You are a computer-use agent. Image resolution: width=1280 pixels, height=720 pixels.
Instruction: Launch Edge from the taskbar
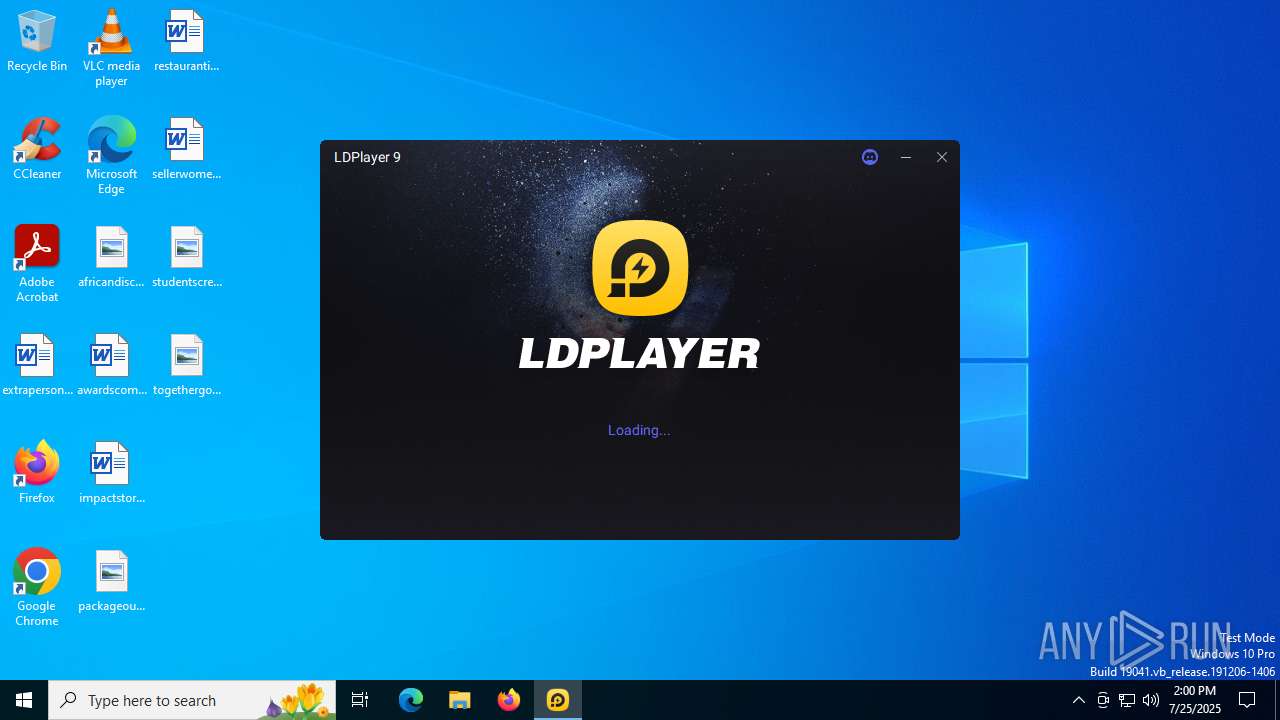(x=411, y=700)
